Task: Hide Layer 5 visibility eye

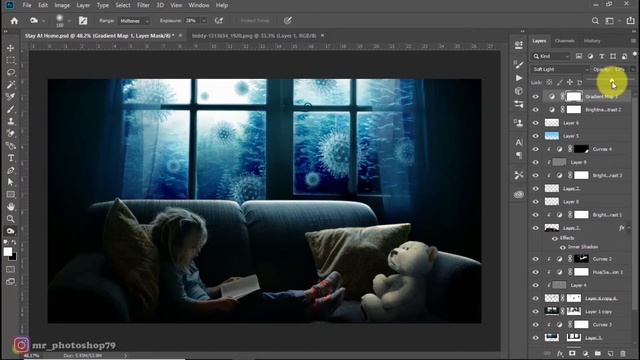Action: coord(536,136)
